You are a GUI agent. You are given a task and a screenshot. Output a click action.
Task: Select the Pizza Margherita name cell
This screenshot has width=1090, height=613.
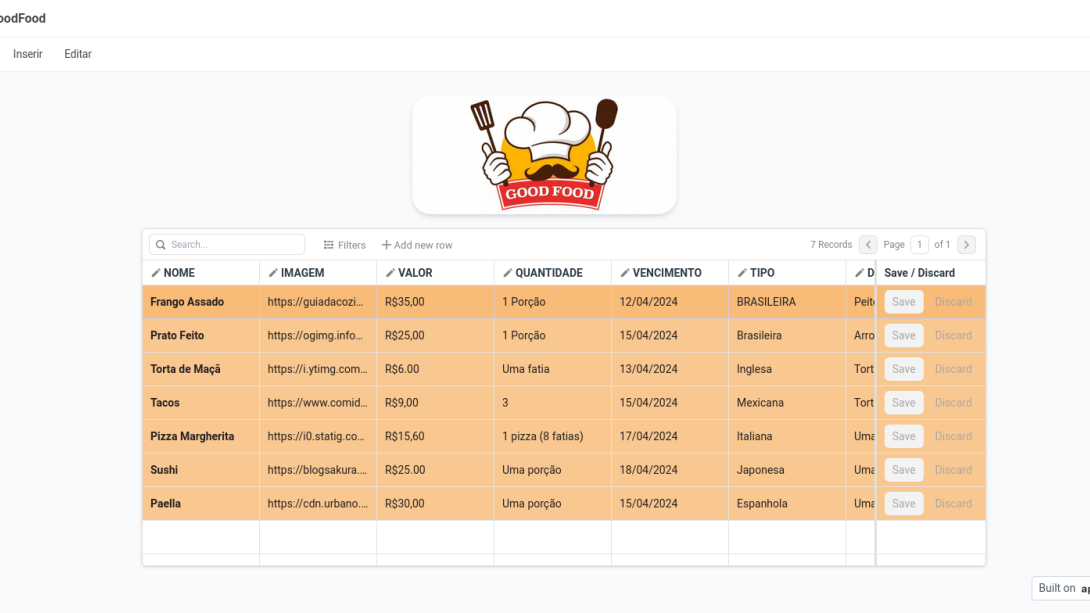point(201,436)
